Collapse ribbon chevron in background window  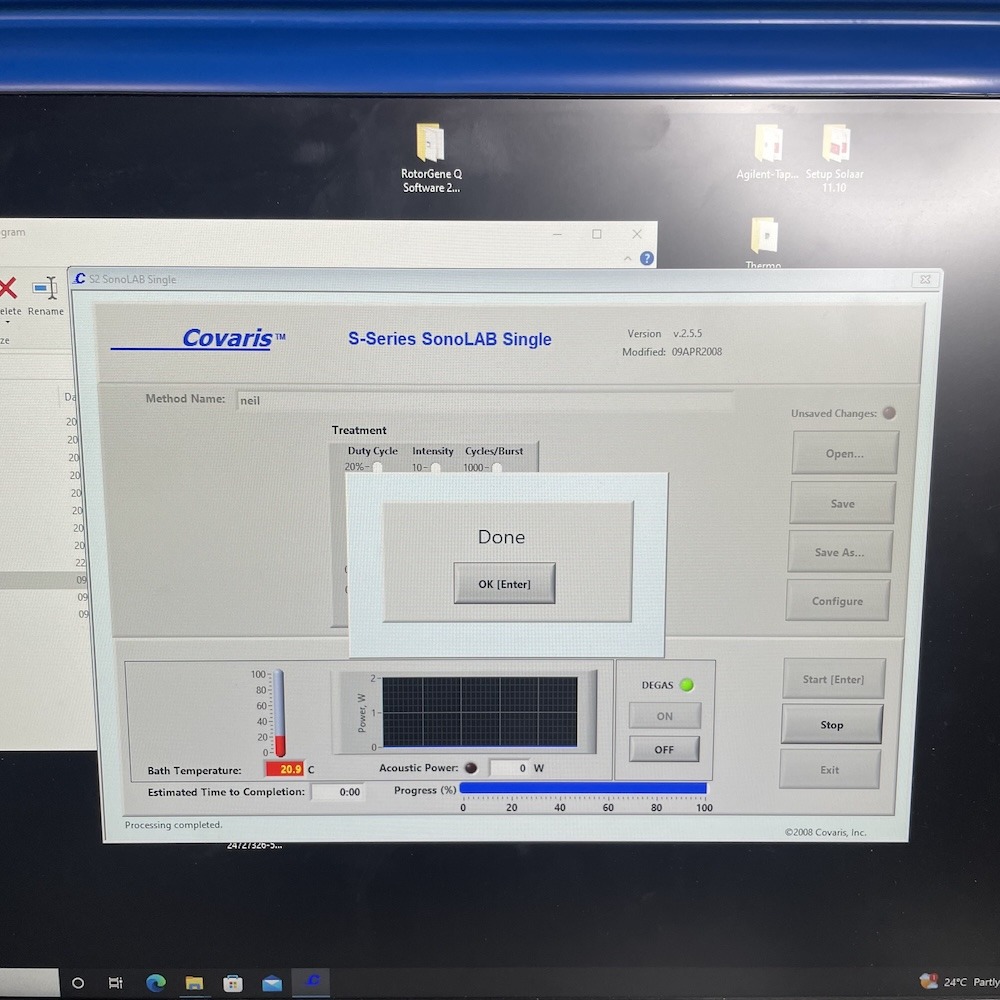(x=628, y=258)
